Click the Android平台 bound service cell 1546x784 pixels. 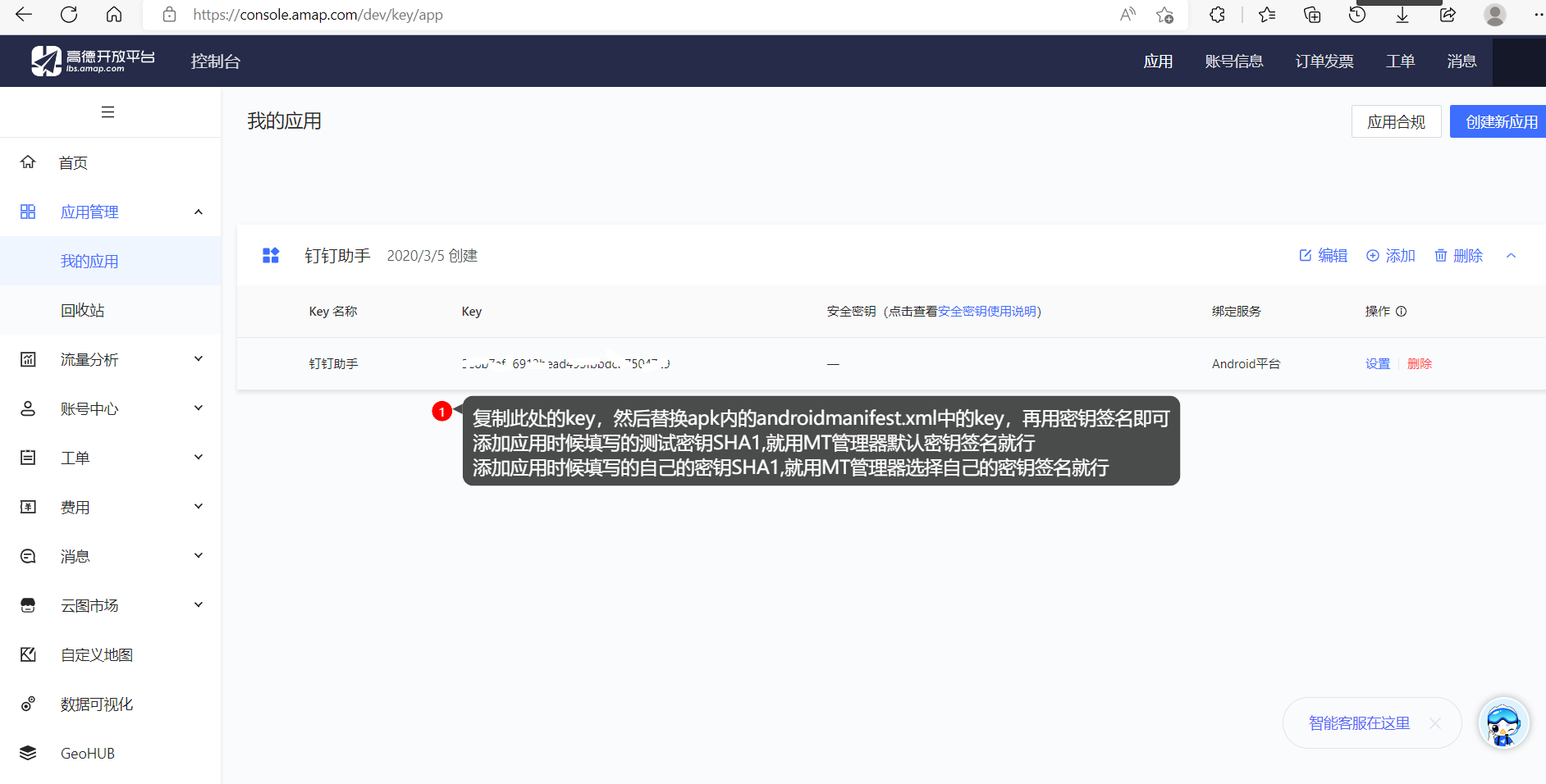1246,364
